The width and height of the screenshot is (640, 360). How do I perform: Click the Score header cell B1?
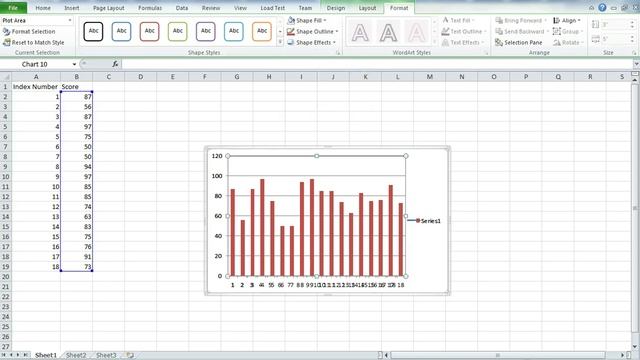coord(76,87)
